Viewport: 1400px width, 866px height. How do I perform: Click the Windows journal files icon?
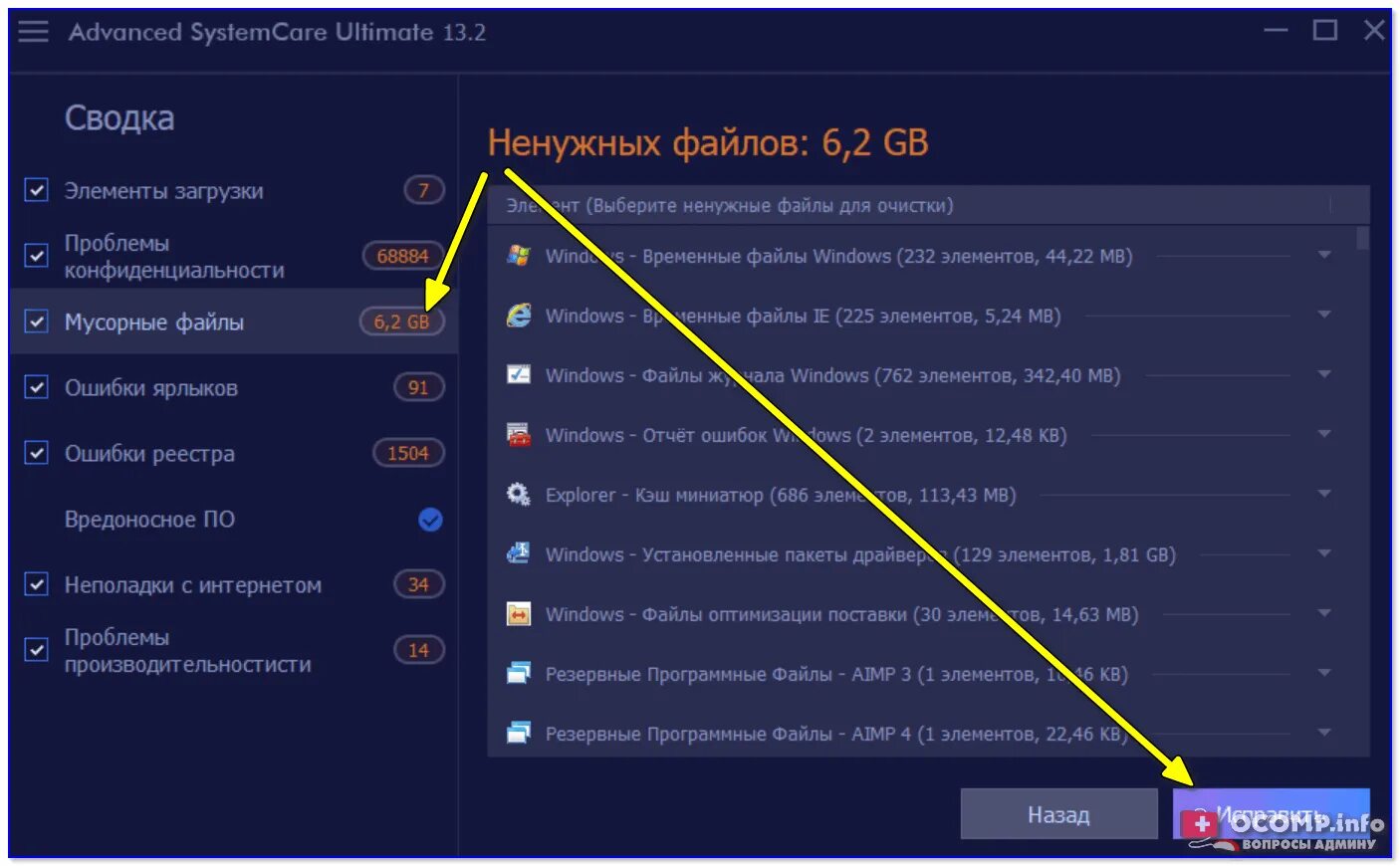(x=518, y=374)
